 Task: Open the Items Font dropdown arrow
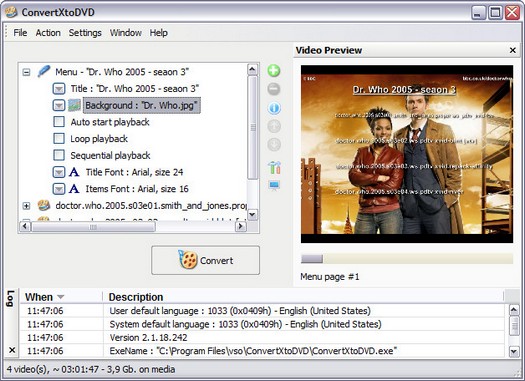pyautogui.click(x=59, y=189)
